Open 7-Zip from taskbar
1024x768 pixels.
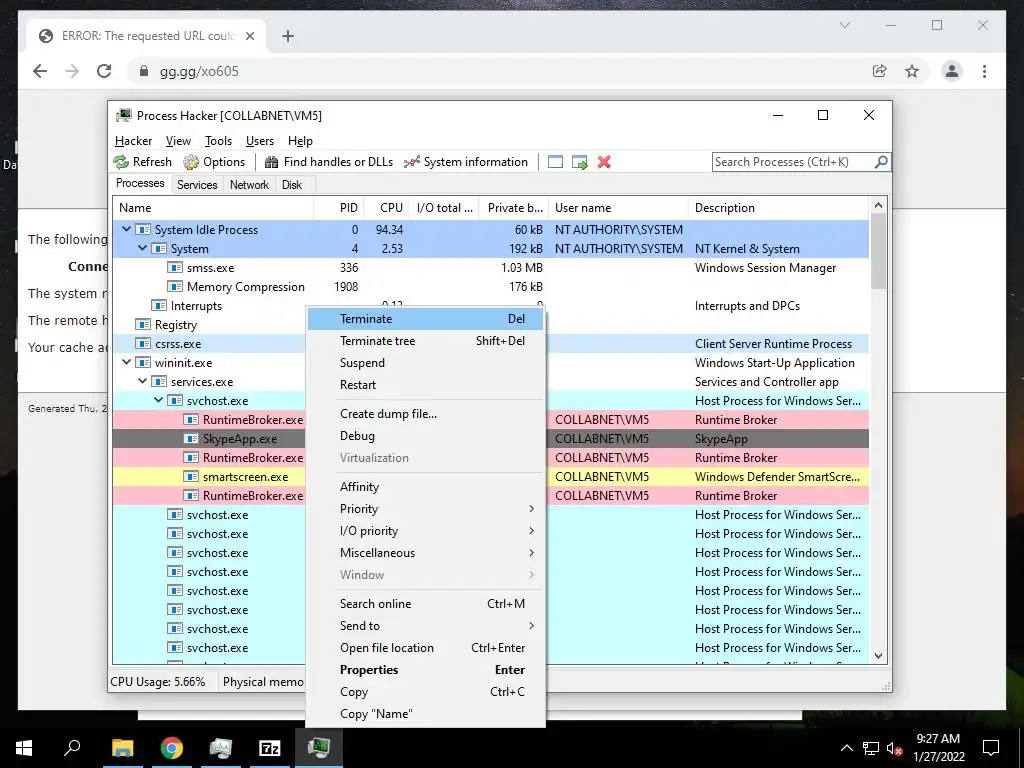269,748
